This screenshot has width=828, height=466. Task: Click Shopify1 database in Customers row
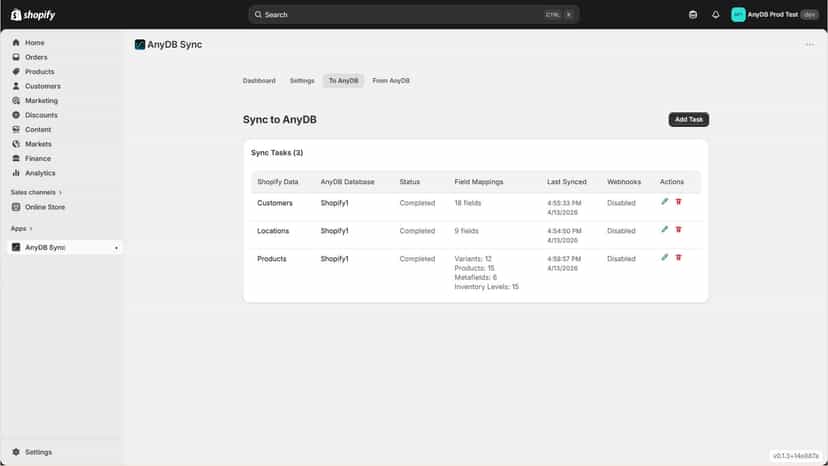pyautogui.click(x=334, y=203)
